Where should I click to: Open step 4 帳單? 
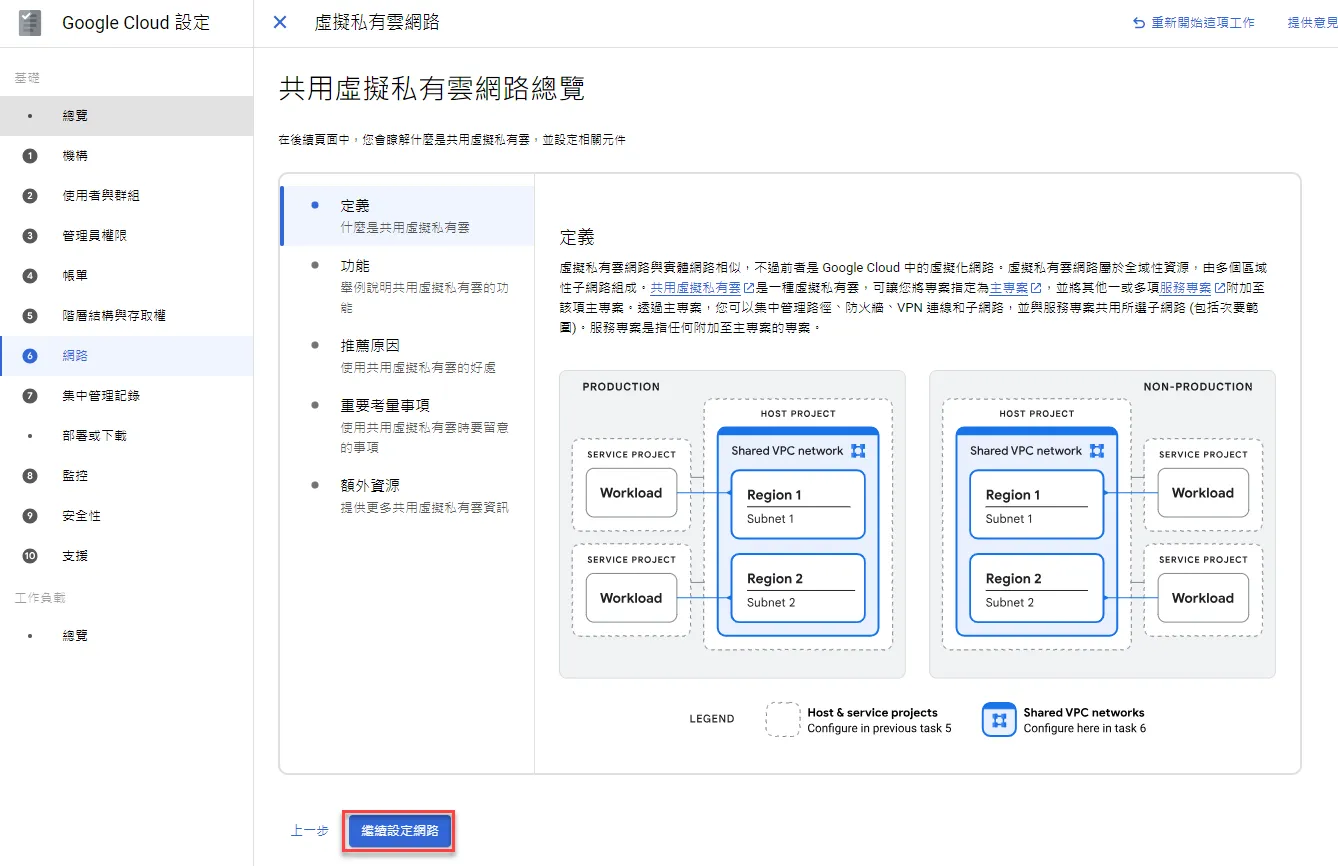point(126,276)
